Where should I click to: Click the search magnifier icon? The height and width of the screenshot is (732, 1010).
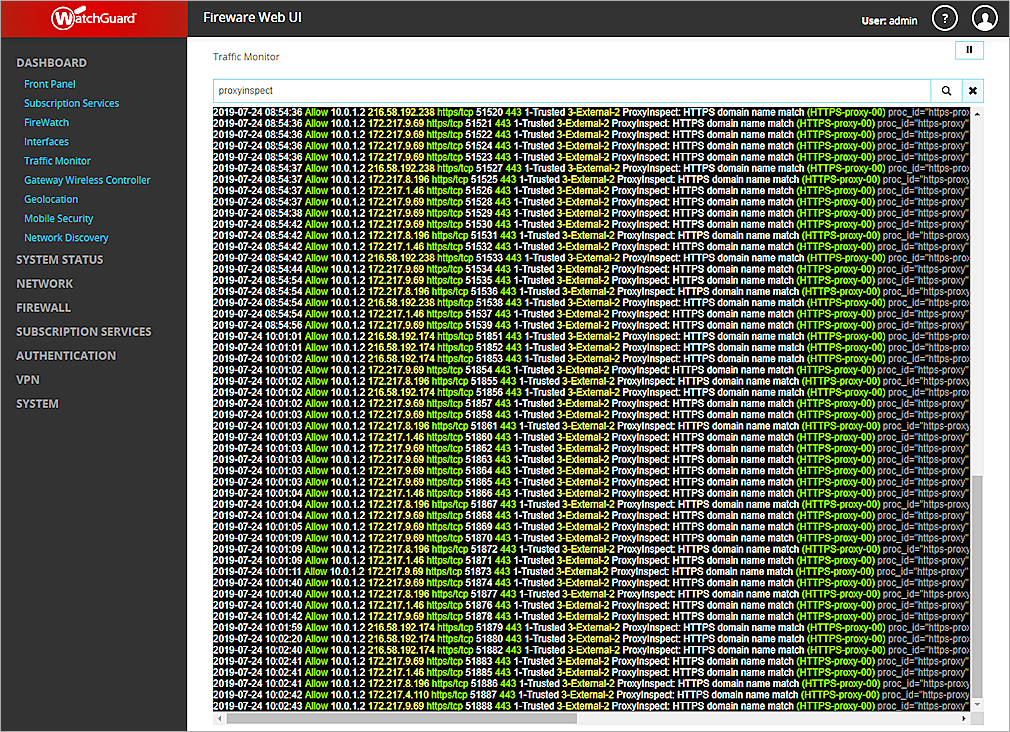tap(946, 90)
